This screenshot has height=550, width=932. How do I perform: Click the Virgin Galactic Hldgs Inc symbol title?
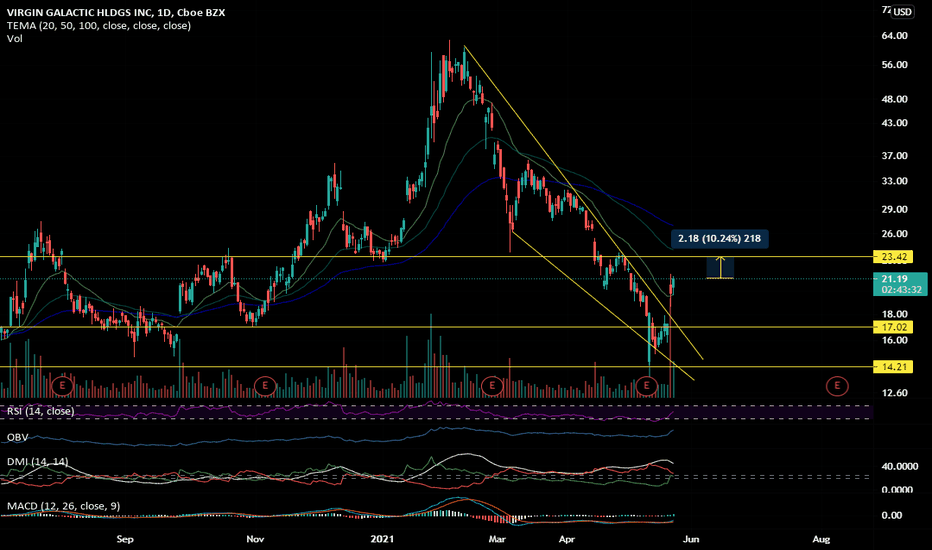pos(116,12)
